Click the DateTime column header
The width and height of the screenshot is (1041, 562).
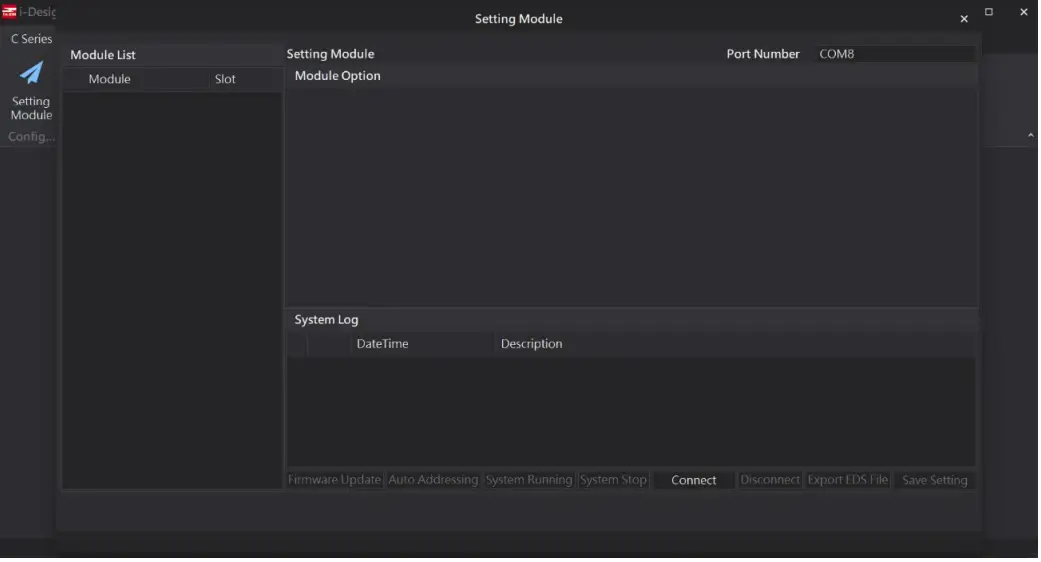(x=382, y=344)
